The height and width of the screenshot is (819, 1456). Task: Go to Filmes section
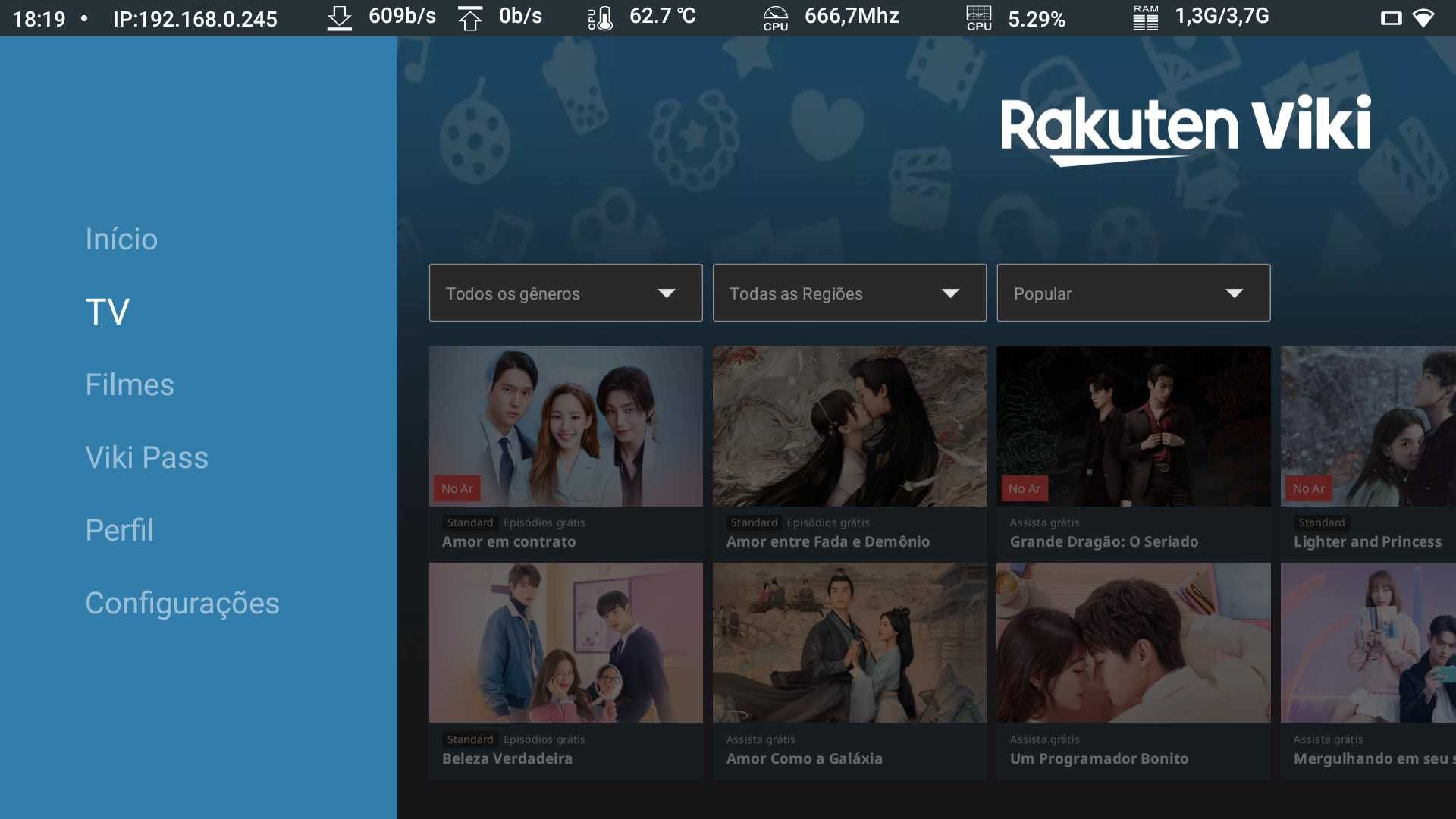130,384
